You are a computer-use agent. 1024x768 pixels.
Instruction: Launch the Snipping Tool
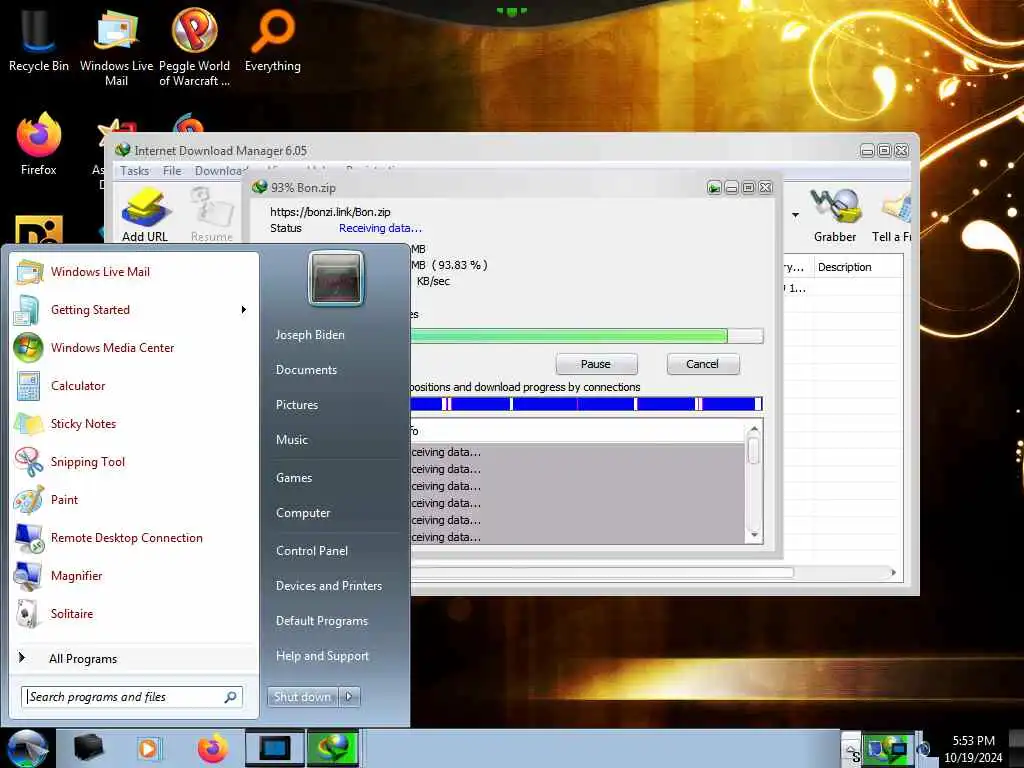pyautogui.click(x=135, y=462)
